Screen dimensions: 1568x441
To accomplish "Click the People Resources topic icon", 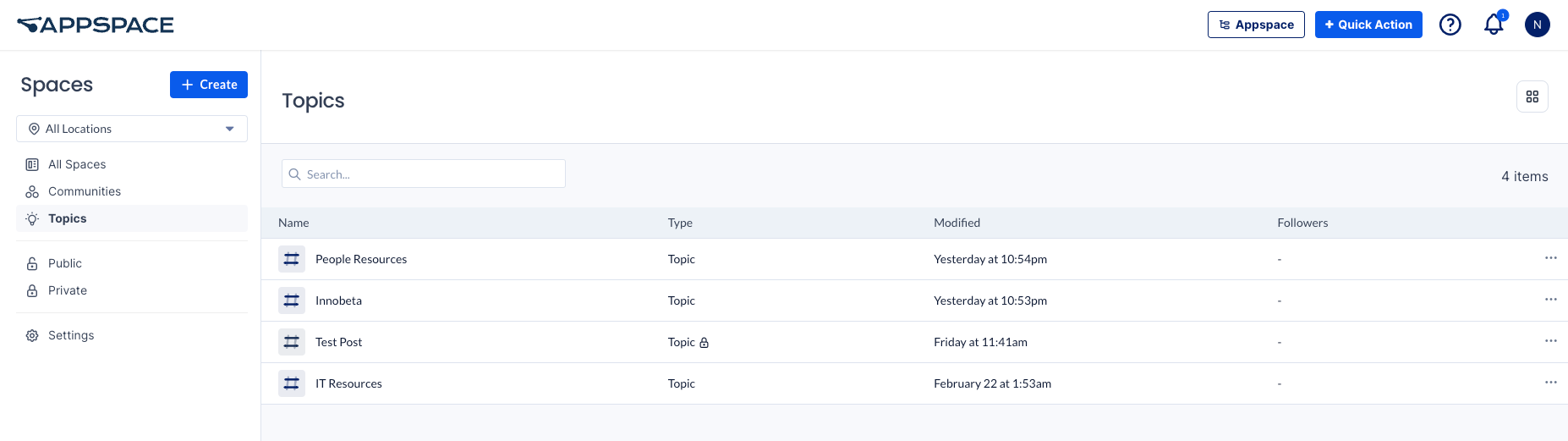I will coord(292,259).
